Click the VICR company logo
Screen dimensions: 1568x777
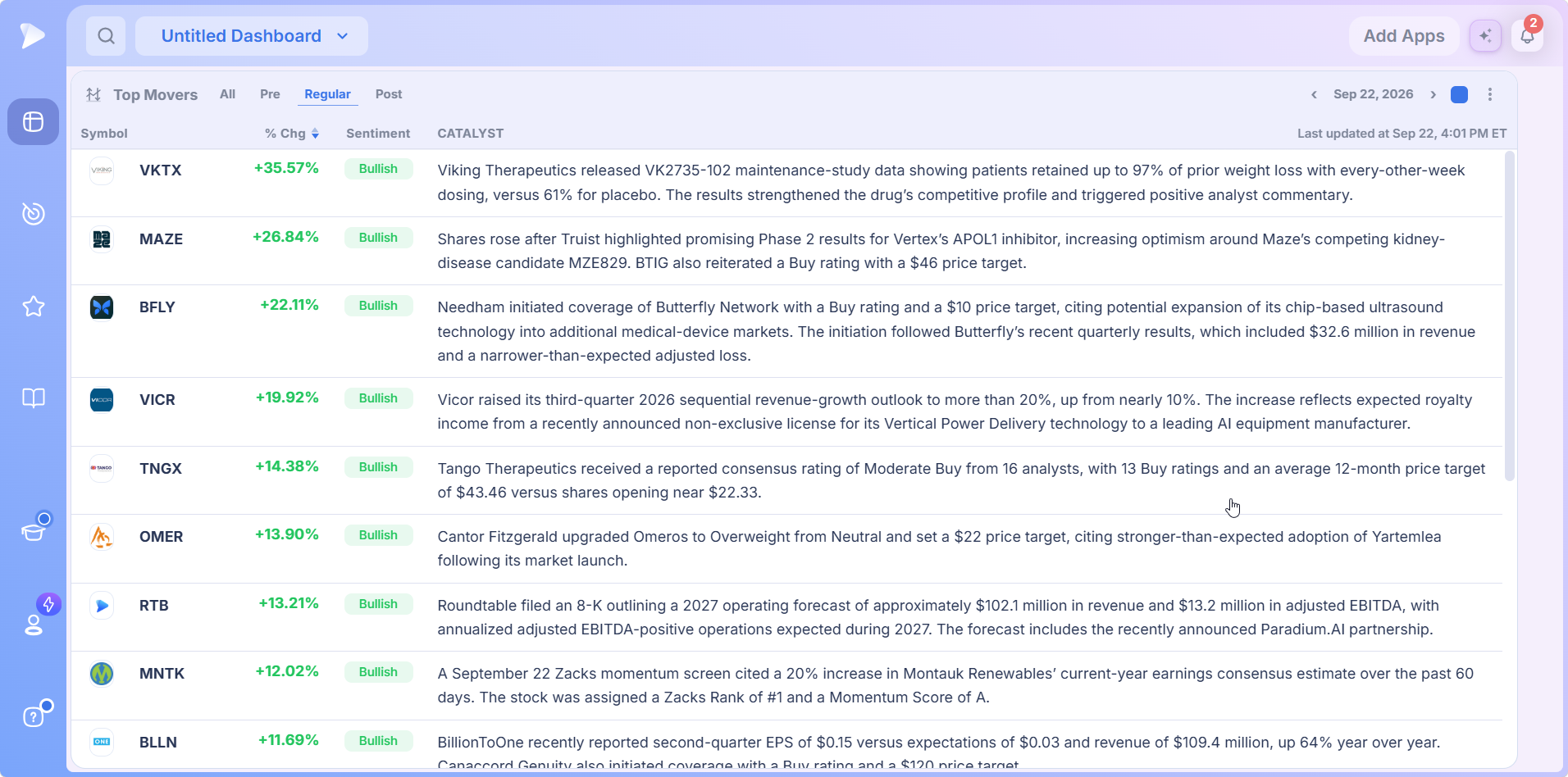click(x=102, y=400)
